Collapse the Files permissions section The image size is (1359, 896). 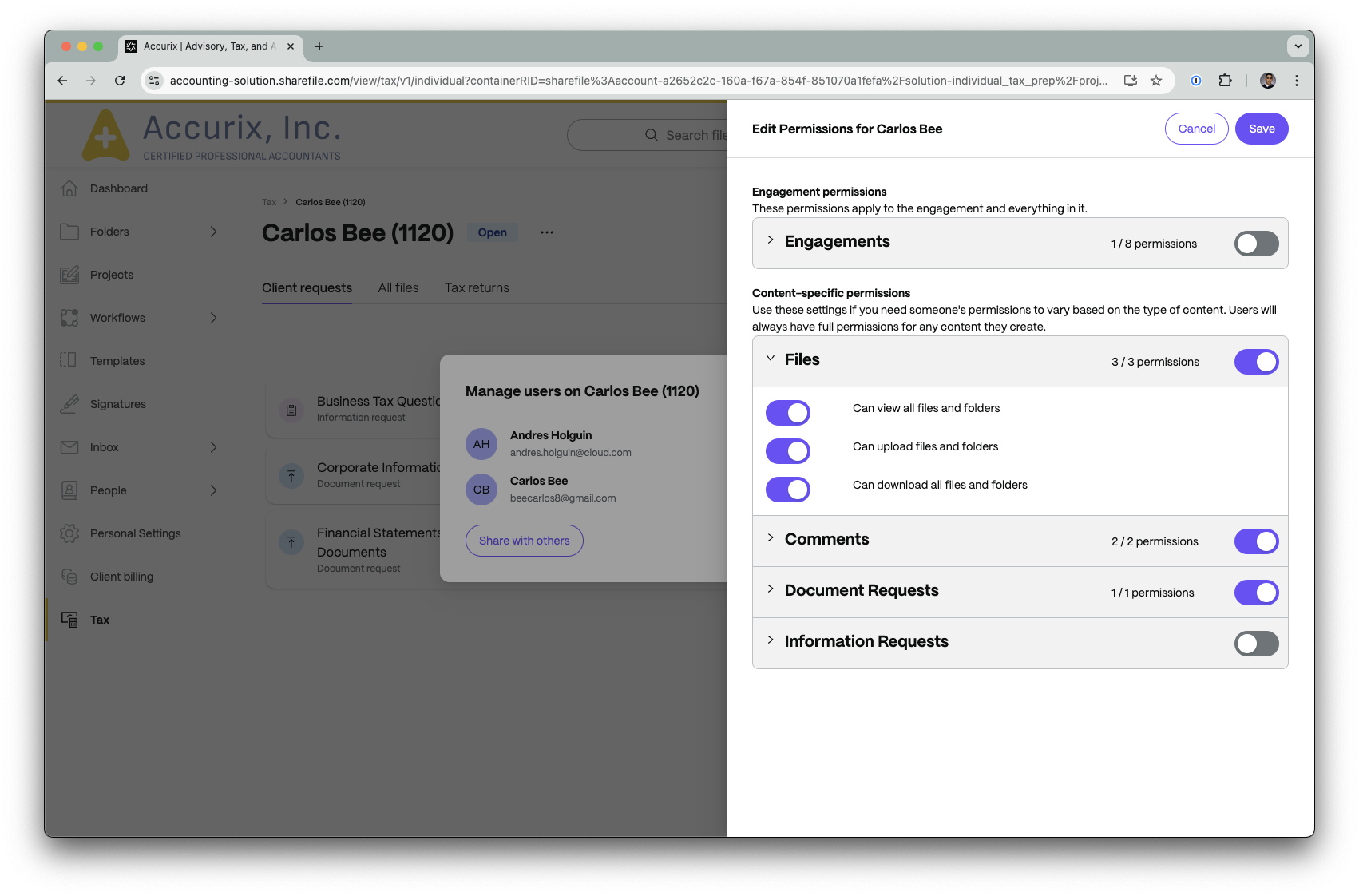pyautogui.click(x=771, y=359)
